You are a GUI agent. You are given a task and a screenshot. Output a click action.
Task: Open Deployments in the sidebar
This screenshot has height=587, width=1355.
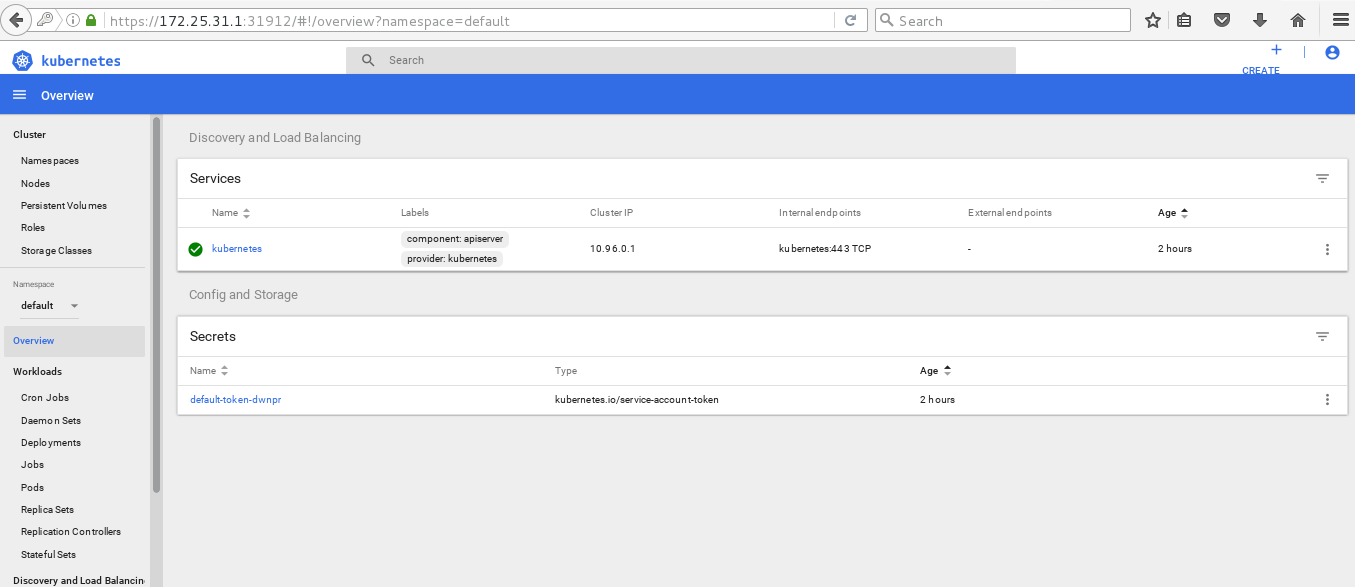click(51, 443)
